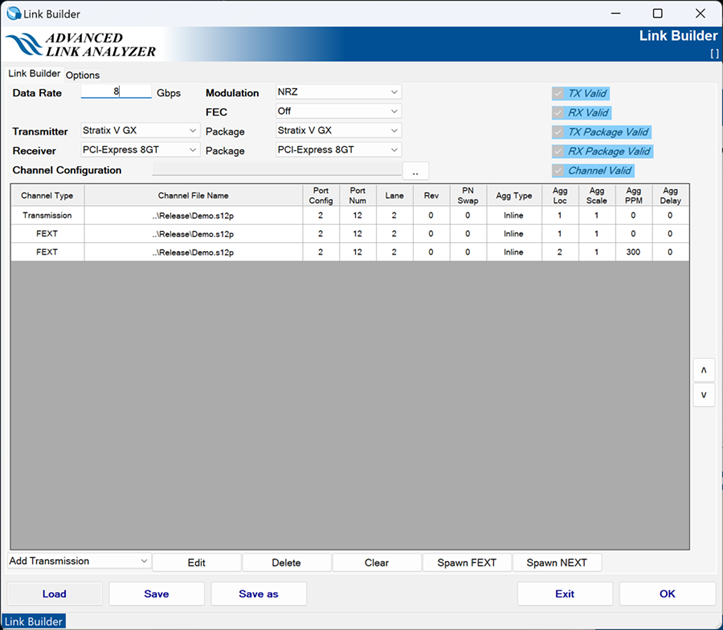Expand the Transmitter Stratix V GX dropdown
723x630 pixels.
140,131
